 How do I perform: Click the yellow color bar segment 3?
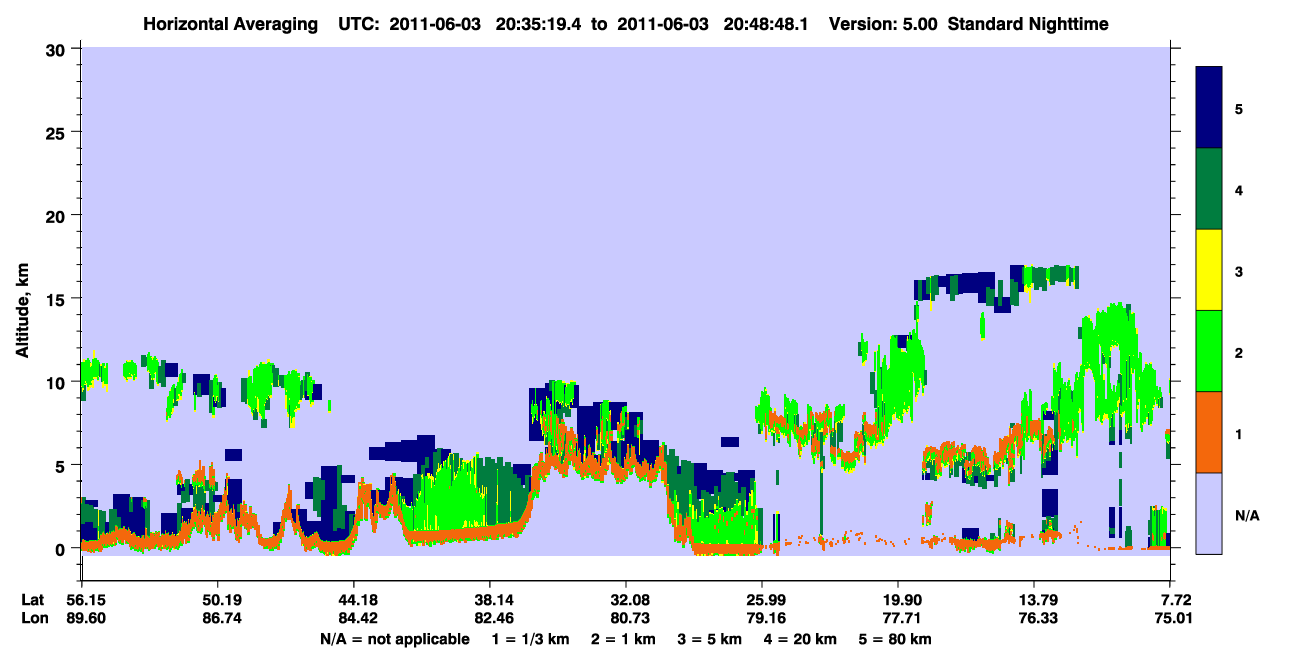(x=1209, y=270)
